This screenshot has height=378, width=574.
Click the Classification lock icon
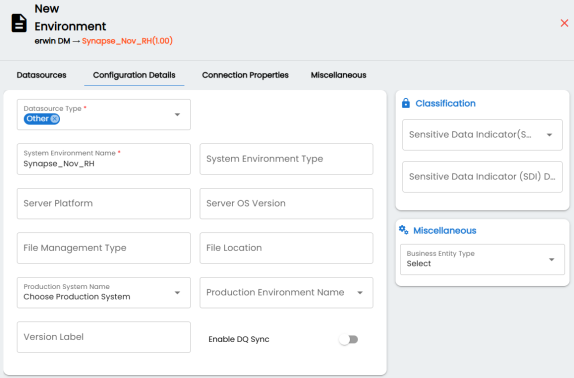406,103
